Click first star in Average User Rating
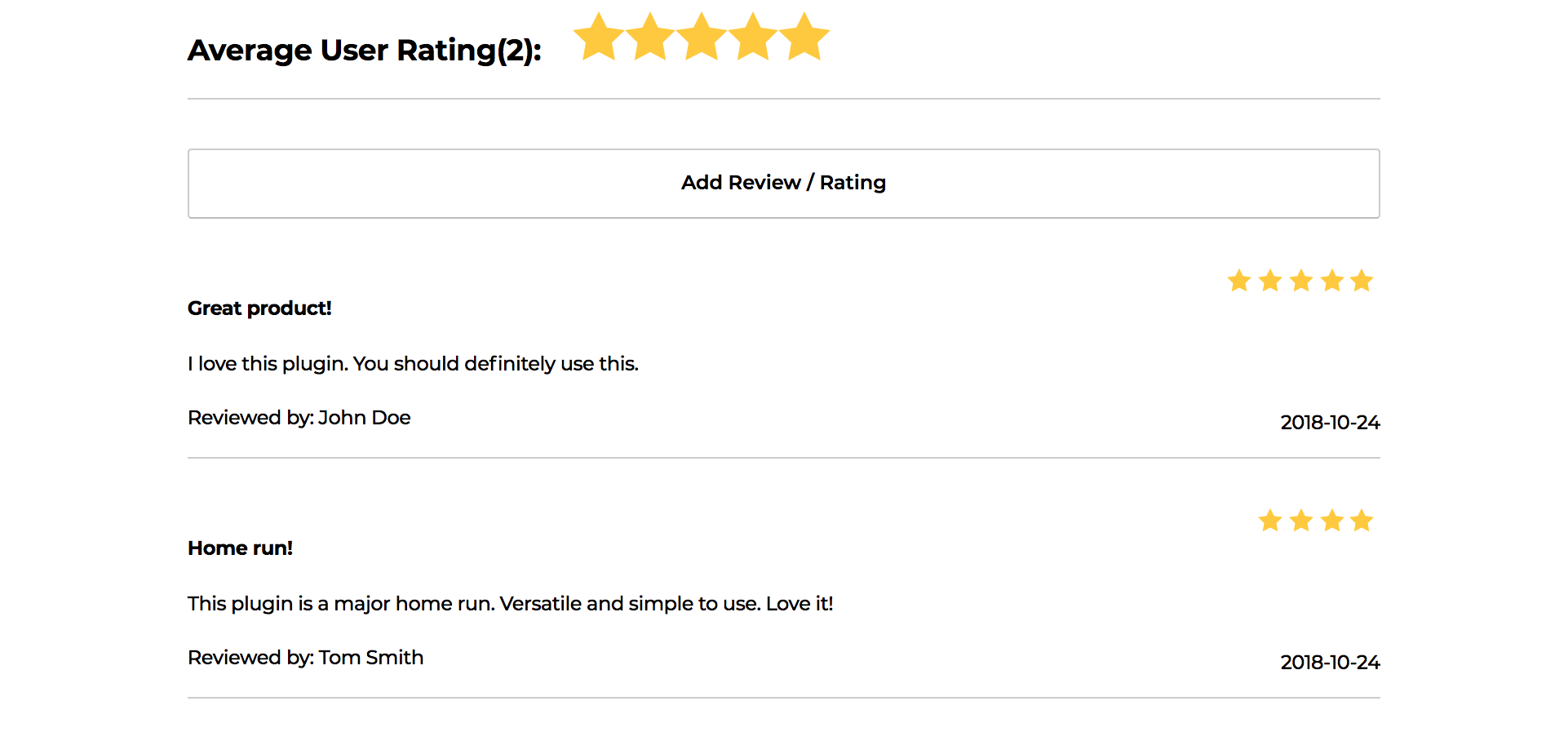 (599, 37)
